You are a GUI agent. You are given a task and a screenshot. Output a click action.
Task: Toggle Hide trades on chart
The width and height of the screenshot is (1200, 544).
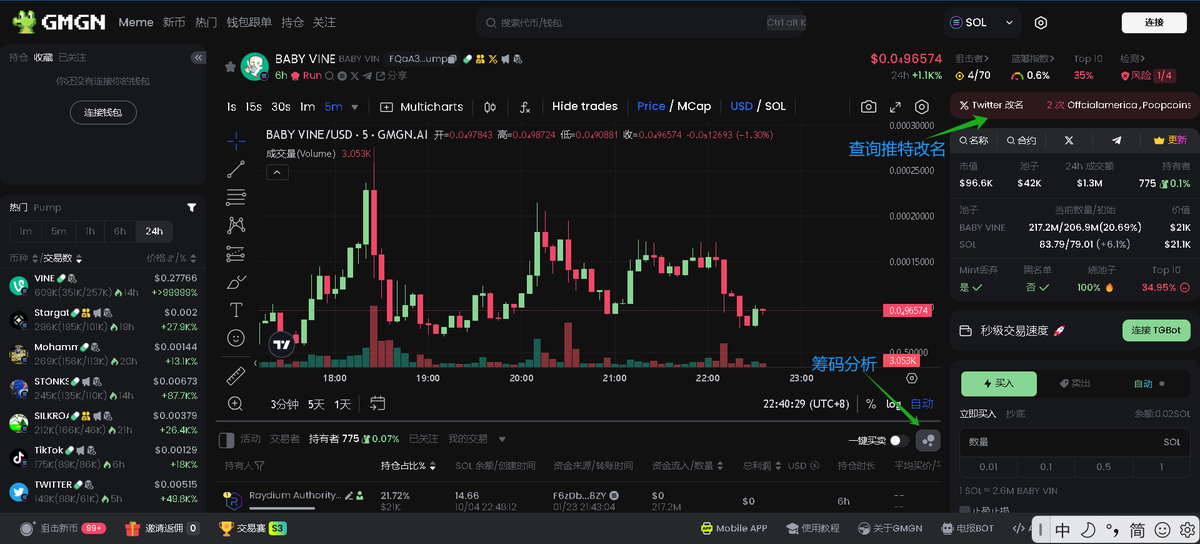coord(585,107)
